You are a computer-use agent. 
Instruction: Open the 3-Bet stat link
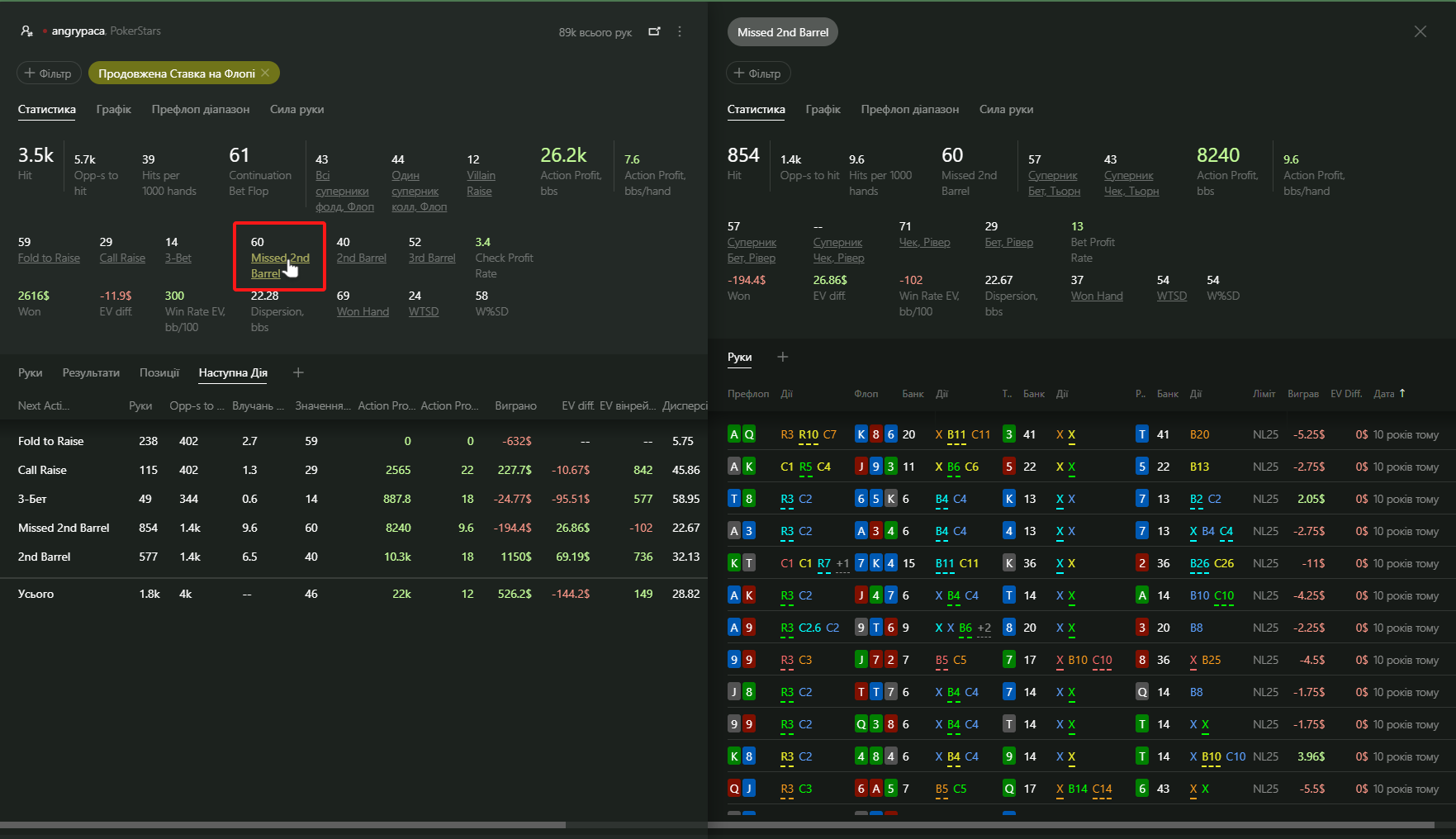[178, 258]
